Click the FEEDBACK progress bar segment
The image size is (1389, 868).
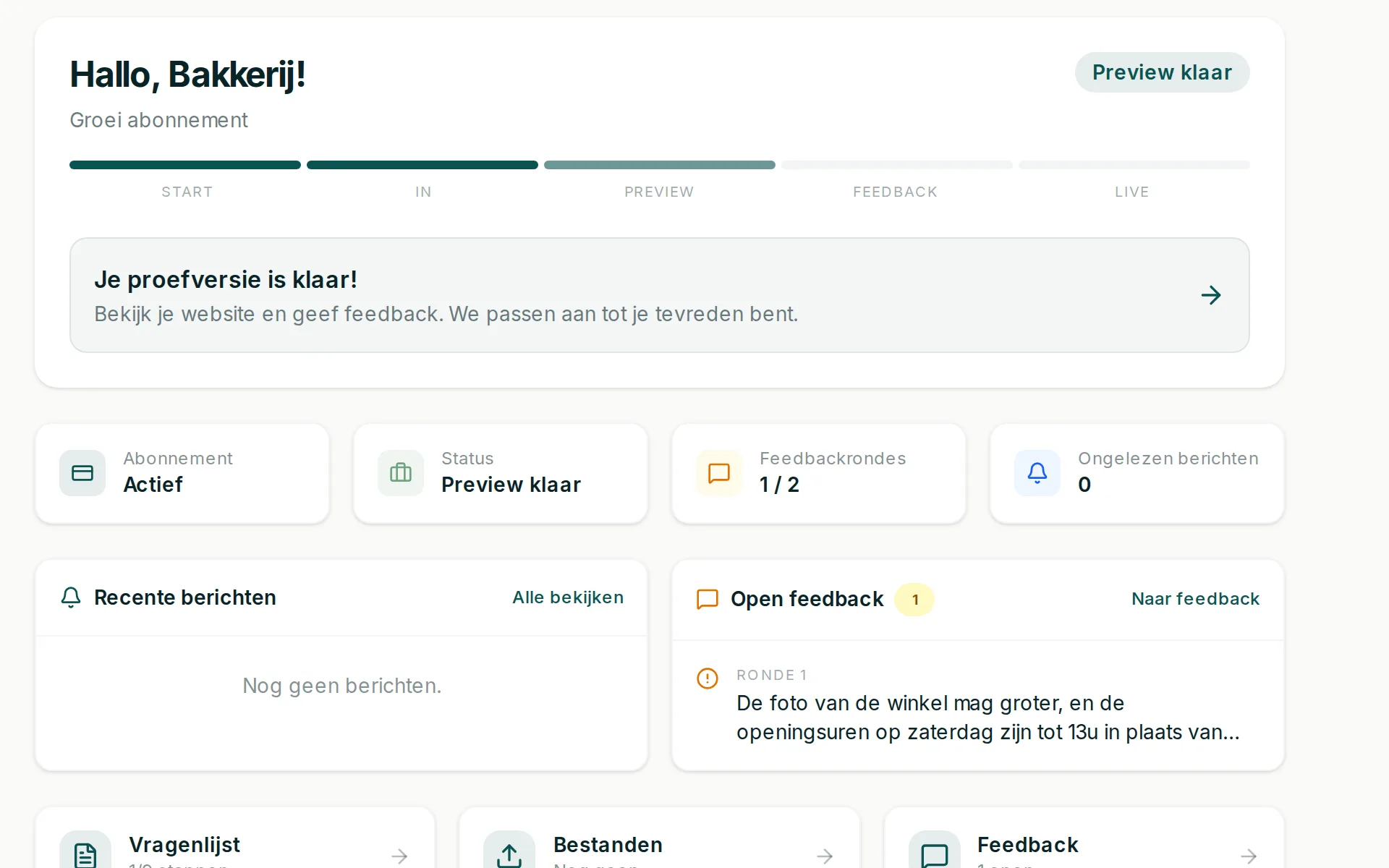897,165
